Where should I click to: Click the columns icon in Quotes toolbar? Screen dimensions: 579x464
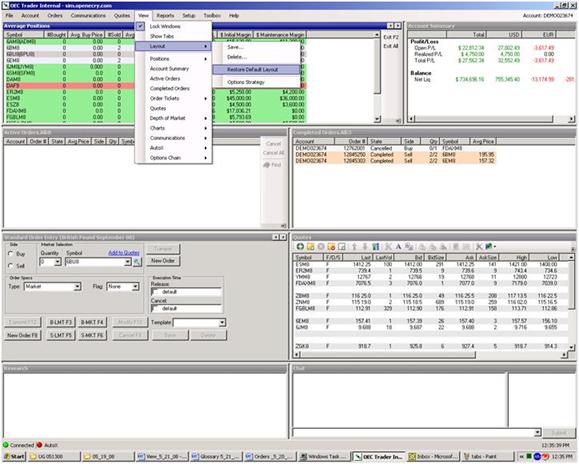click(376, 247)
